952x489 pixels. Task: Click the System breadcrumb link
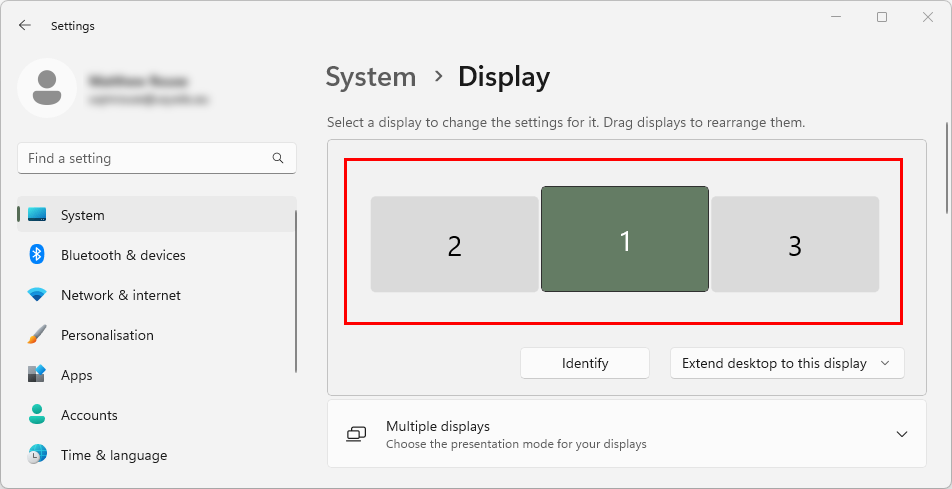tap(371, 77)
